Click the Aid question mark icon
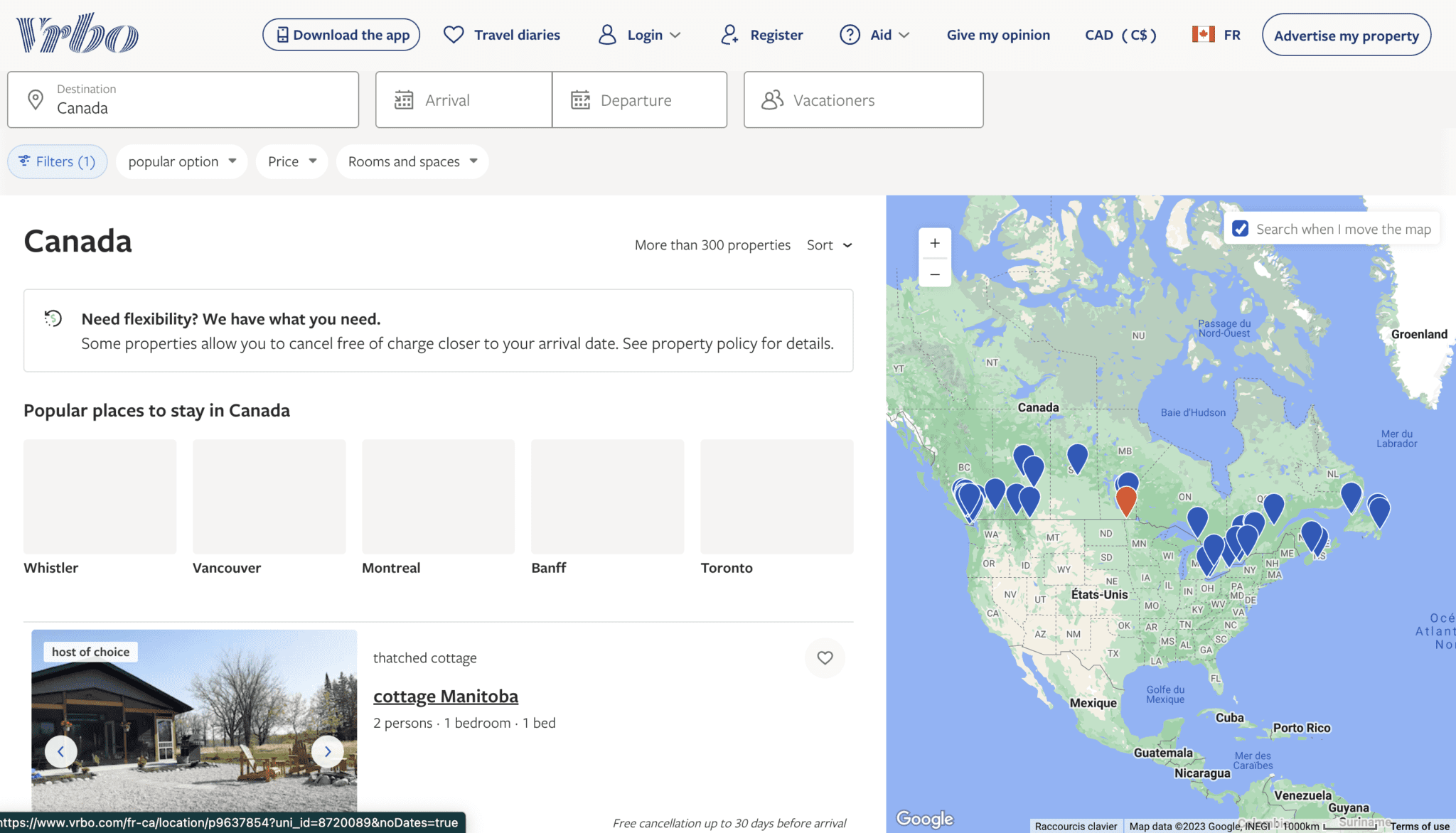This screenshot has height=833, width=1456. point(850,35)
